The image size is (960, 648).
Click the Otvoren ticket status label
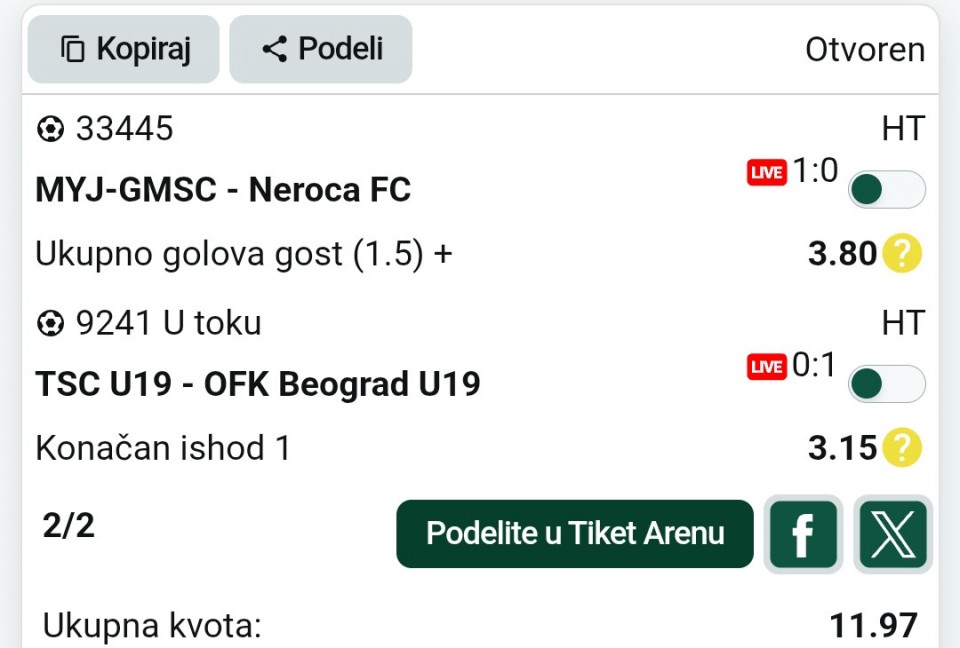(x=865, y=49)
